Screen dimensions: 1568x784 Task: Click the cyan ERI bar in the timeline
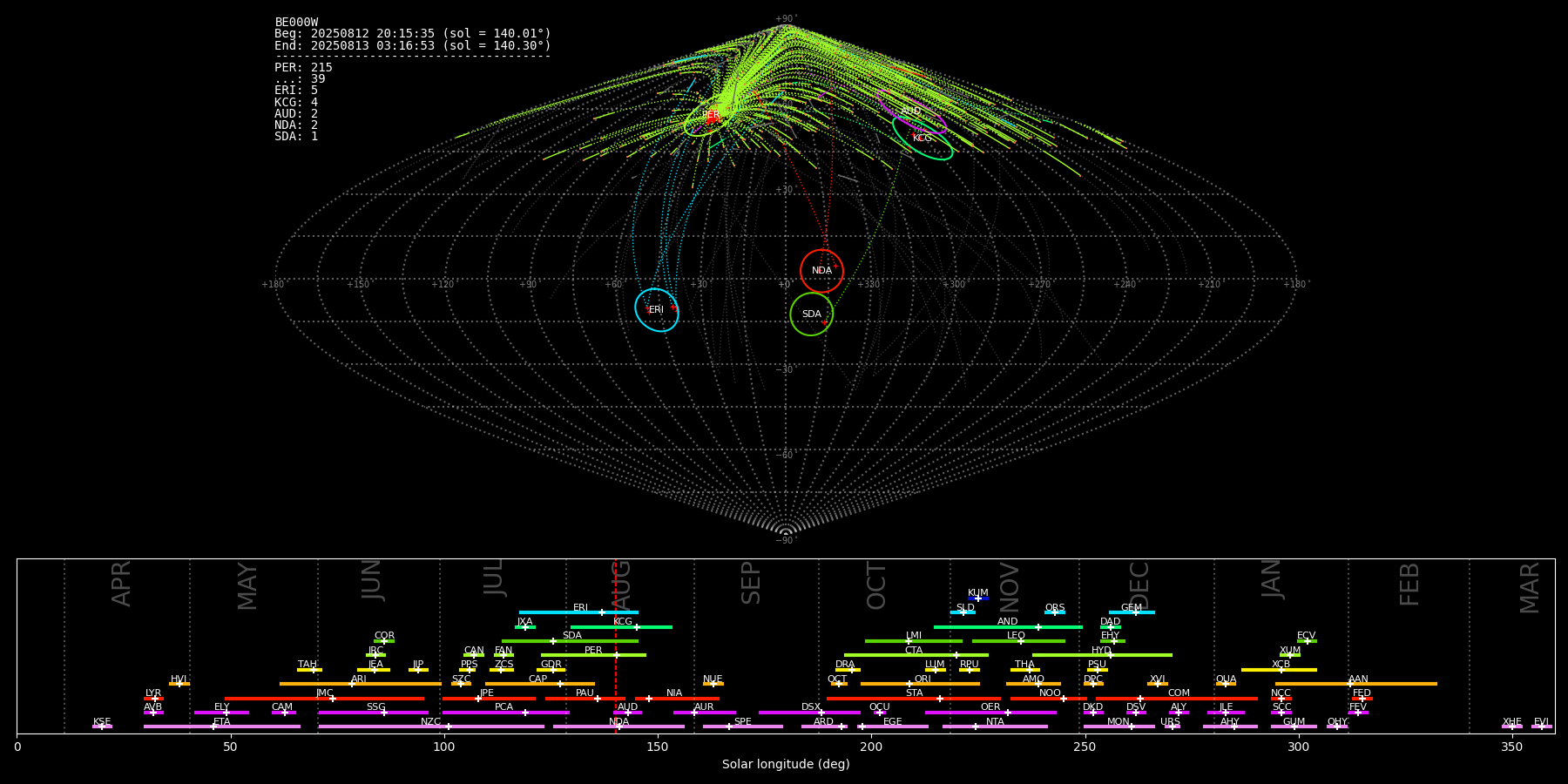coord(578,612)
